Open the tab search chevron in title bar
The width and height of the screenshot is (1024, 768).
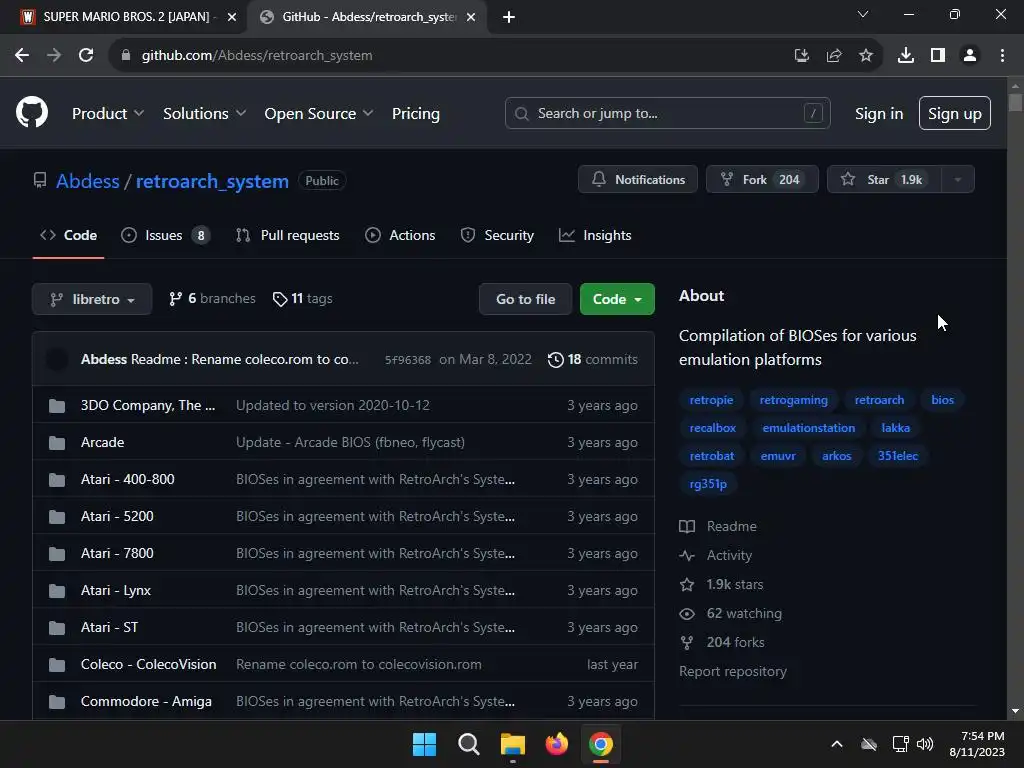[863, 14]
